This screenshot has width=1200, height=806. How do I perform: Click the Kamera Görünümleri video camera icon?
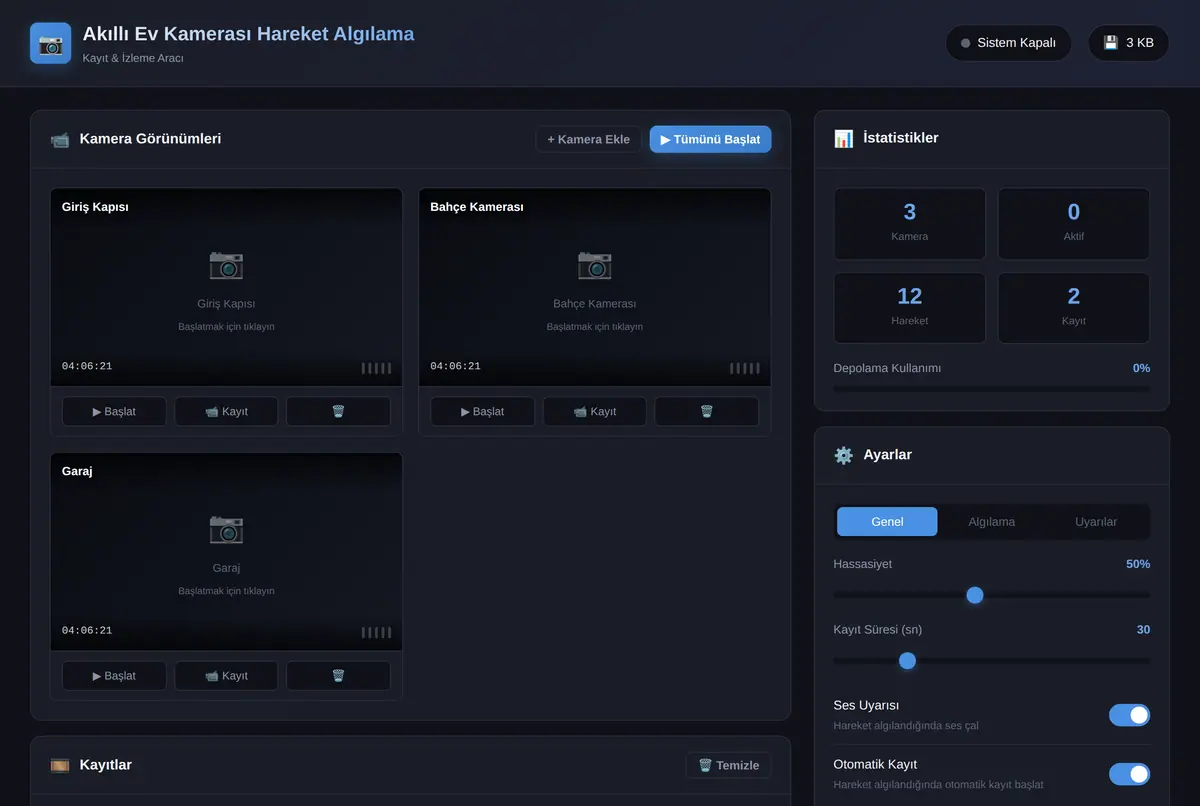click(x=60, y=139)
